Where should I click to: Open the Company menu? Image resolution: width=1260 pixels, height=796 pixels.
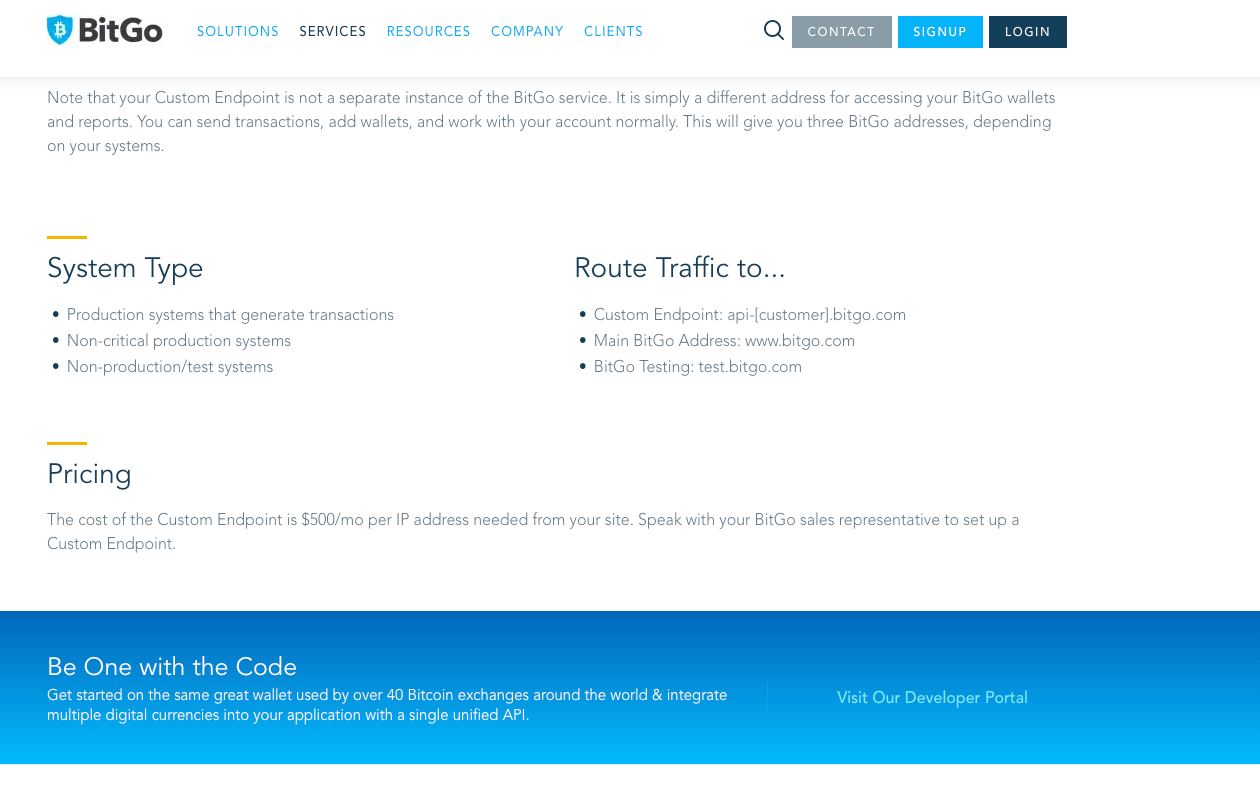[x=527, y=32]
